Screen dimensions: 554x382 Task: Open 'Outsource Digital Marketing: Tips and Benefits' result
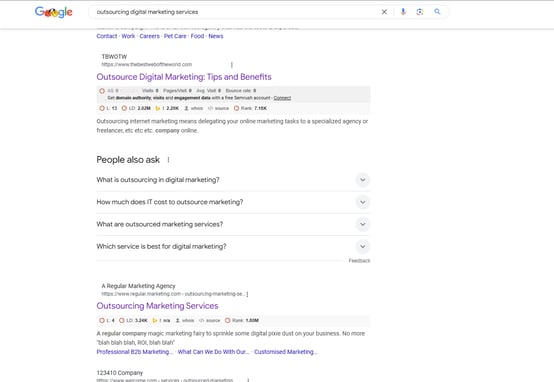tap(184, 77)
